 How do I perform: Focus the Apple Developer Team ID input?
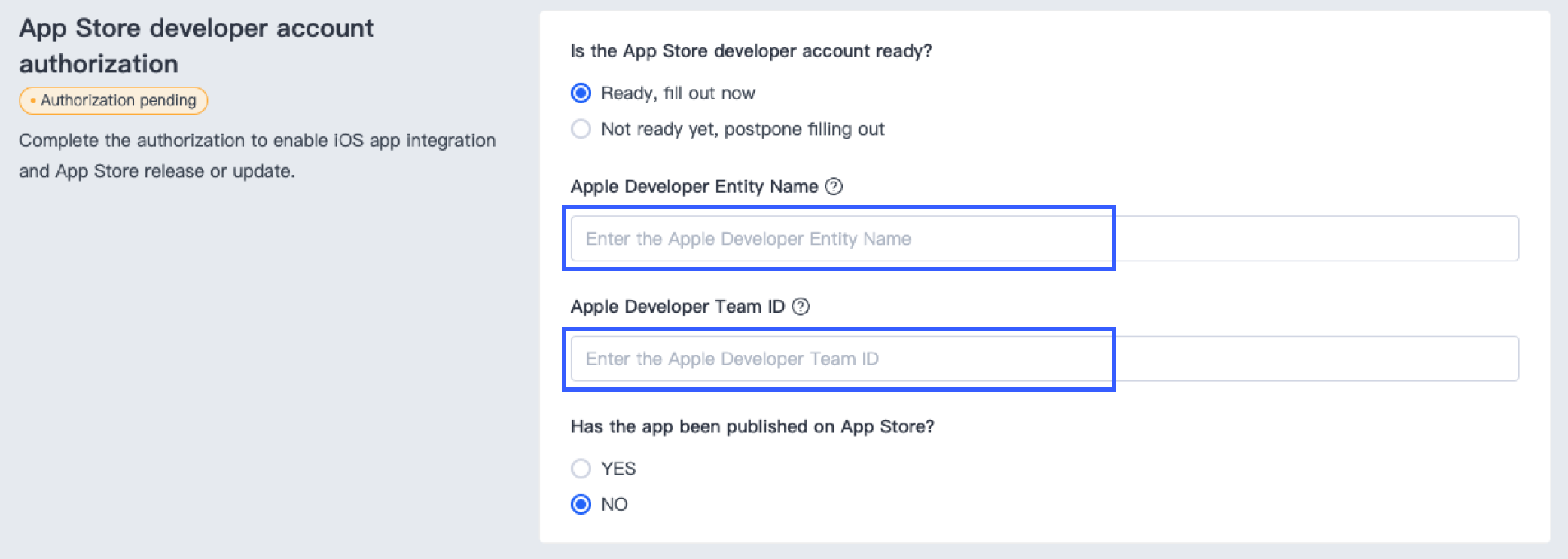click(1044, 359)
